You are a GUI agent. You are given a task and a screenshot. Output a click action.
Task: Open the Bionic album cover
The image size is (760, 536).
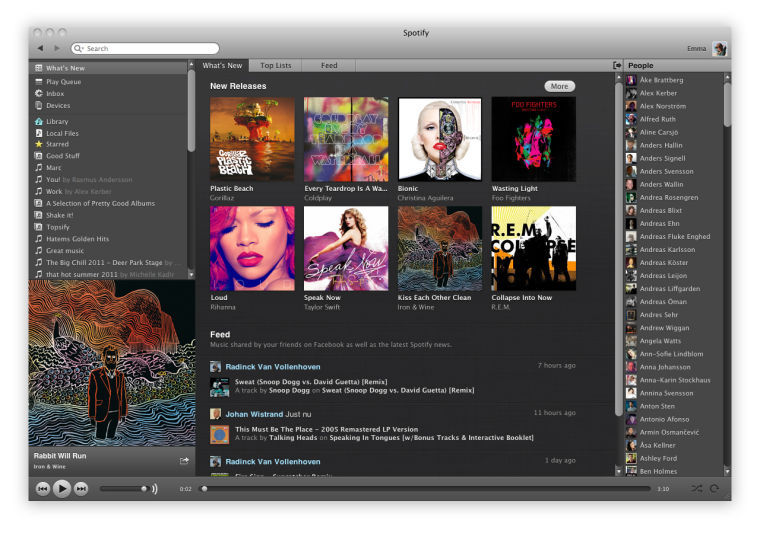click(440, 139)
